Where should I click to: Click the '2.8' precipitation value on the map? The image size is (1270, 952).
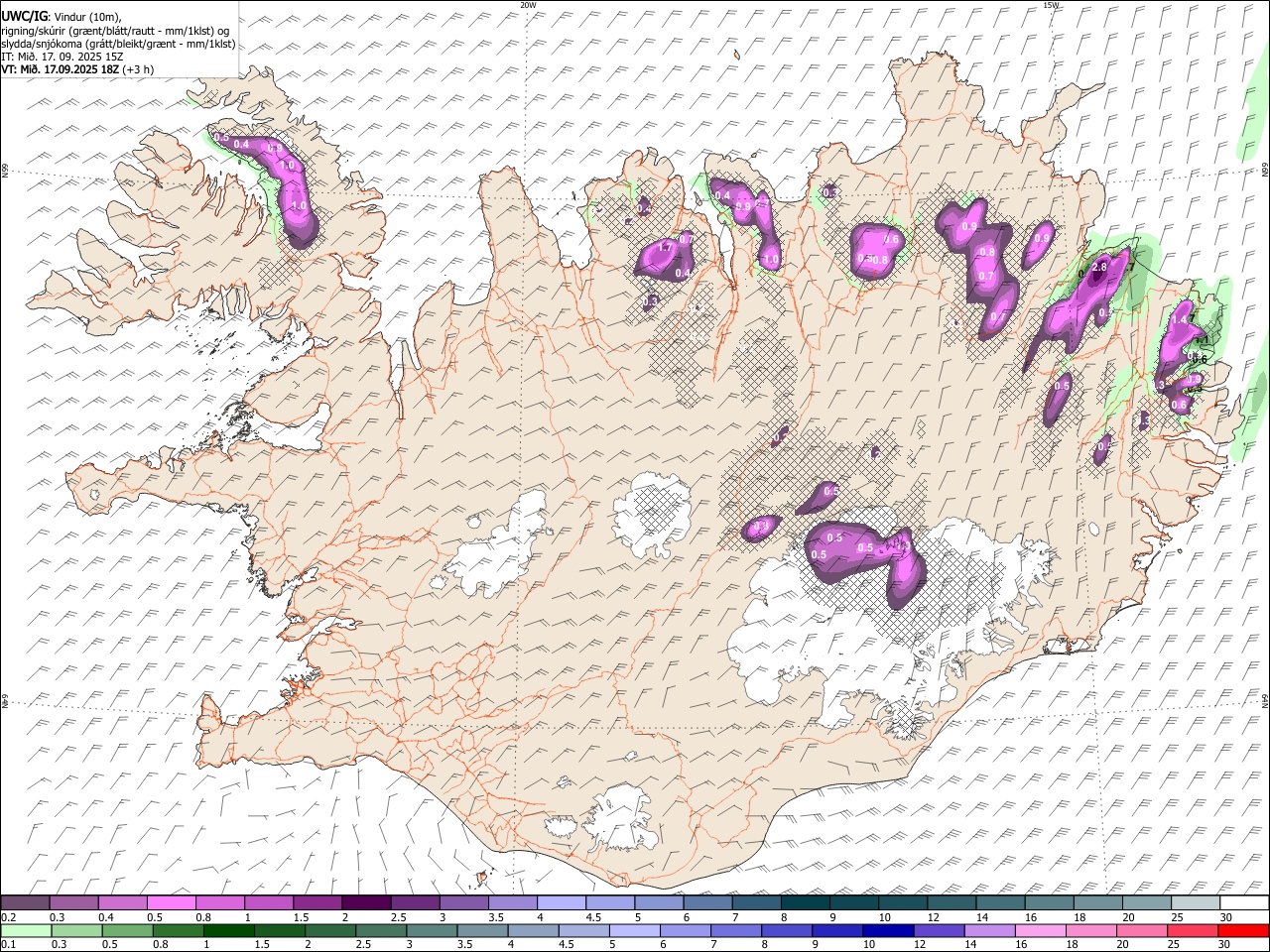(1099, 267)
